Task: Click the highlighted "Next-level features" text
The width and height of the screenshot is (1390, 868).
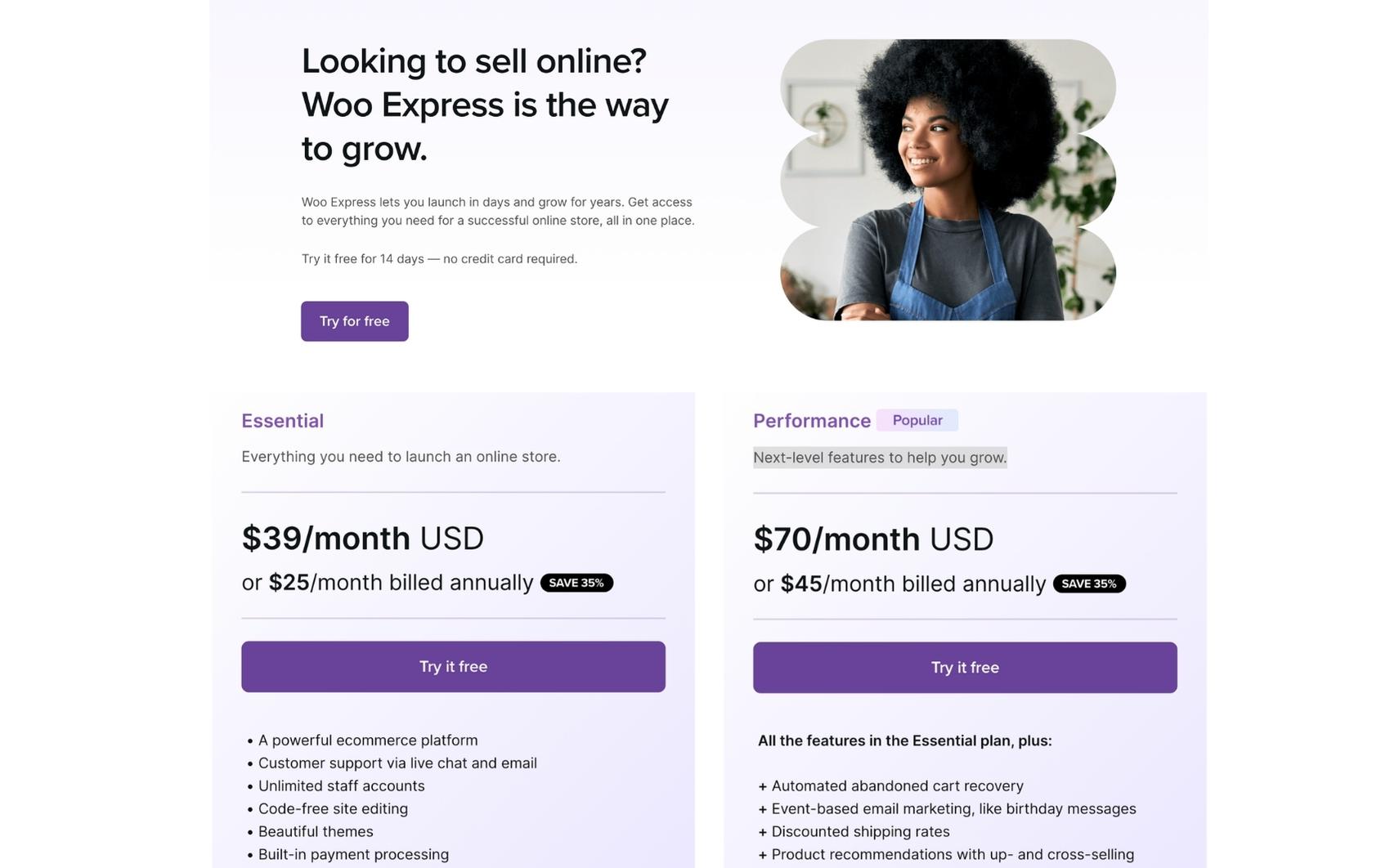Action: point(879,458)
